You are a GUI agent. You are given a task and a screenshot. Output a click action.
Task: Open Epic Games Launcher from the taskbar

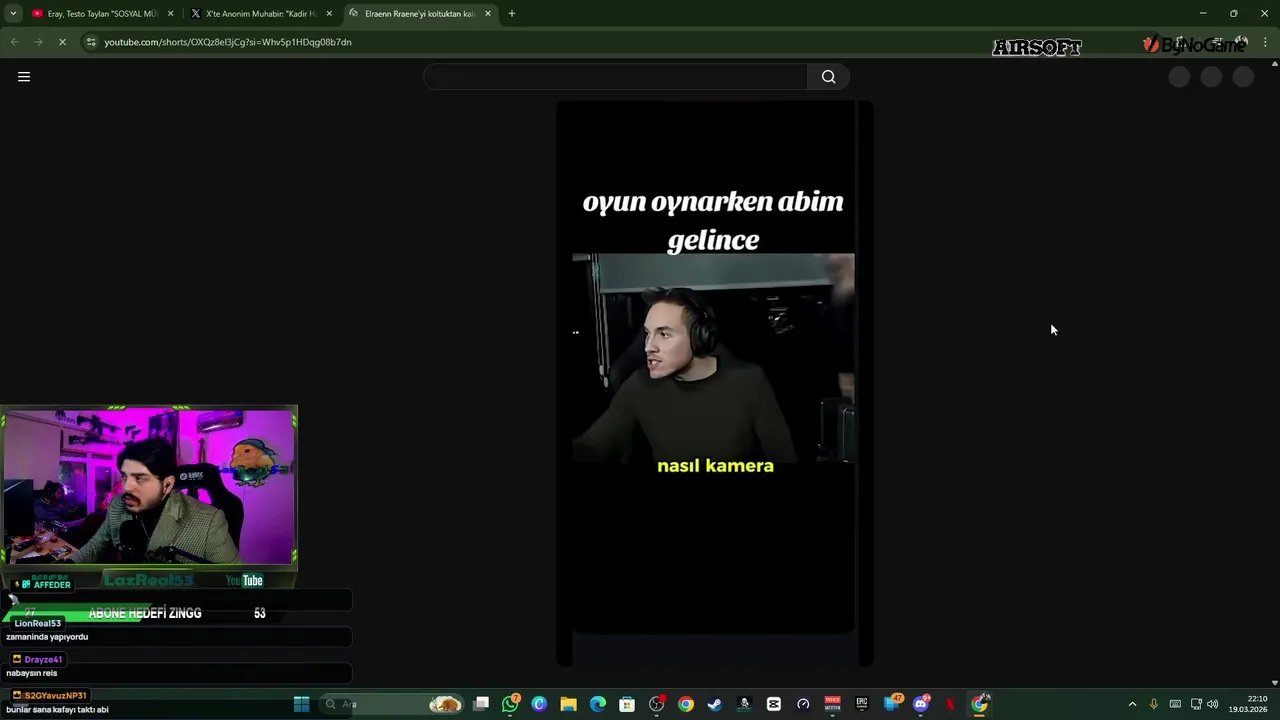click(861, 704)
